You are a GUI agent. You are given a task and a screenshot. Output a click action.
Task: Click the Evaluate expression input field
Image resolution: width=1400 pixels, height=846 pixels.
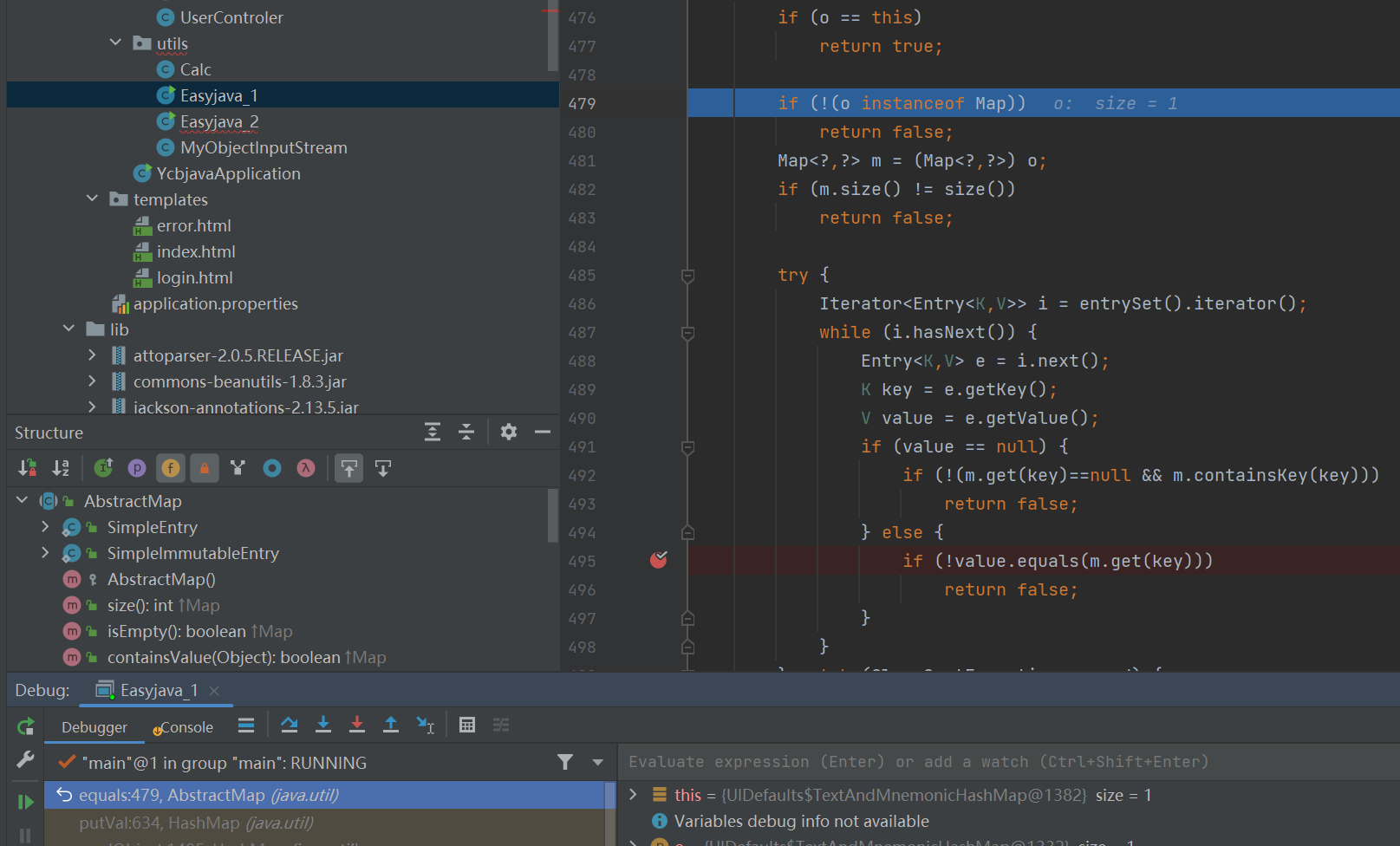point(1009,762)
